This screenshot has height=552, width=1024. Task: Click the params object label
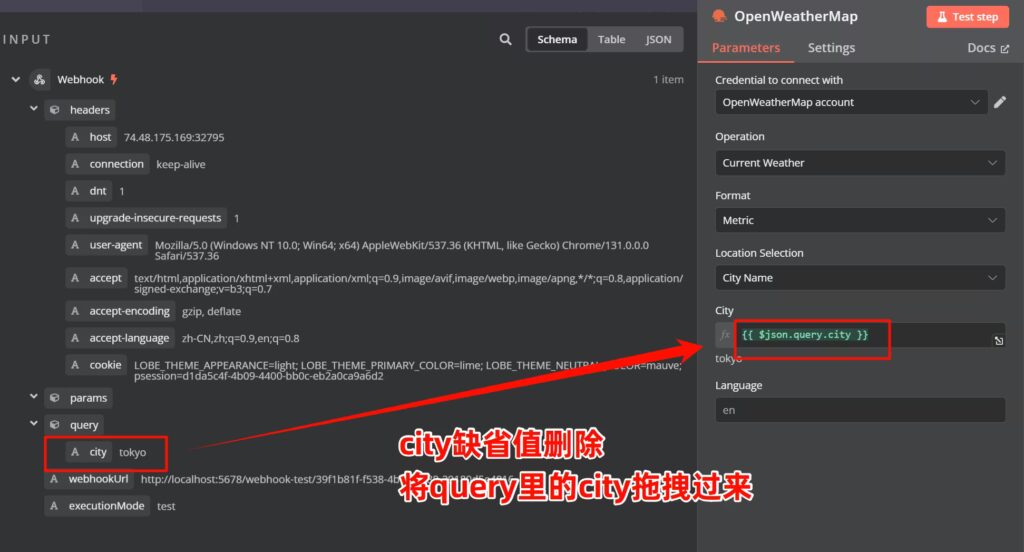coord(88,398)
